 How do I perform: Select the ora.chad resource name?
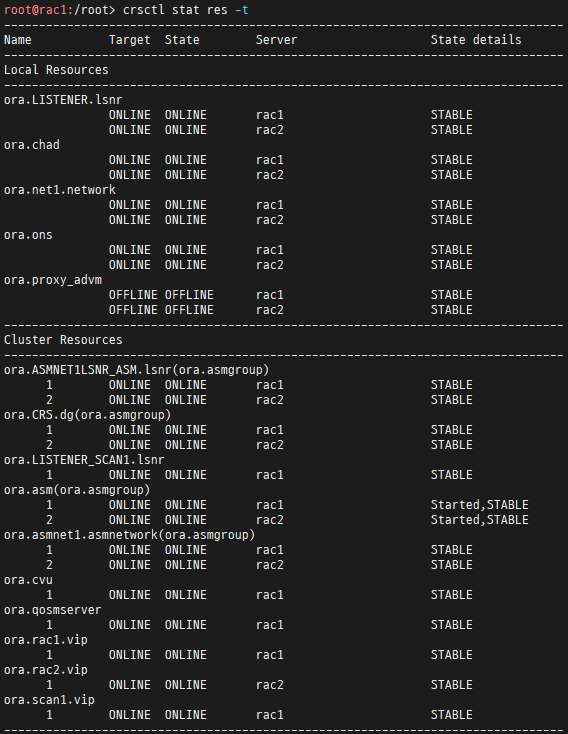(x=32, y=145)
